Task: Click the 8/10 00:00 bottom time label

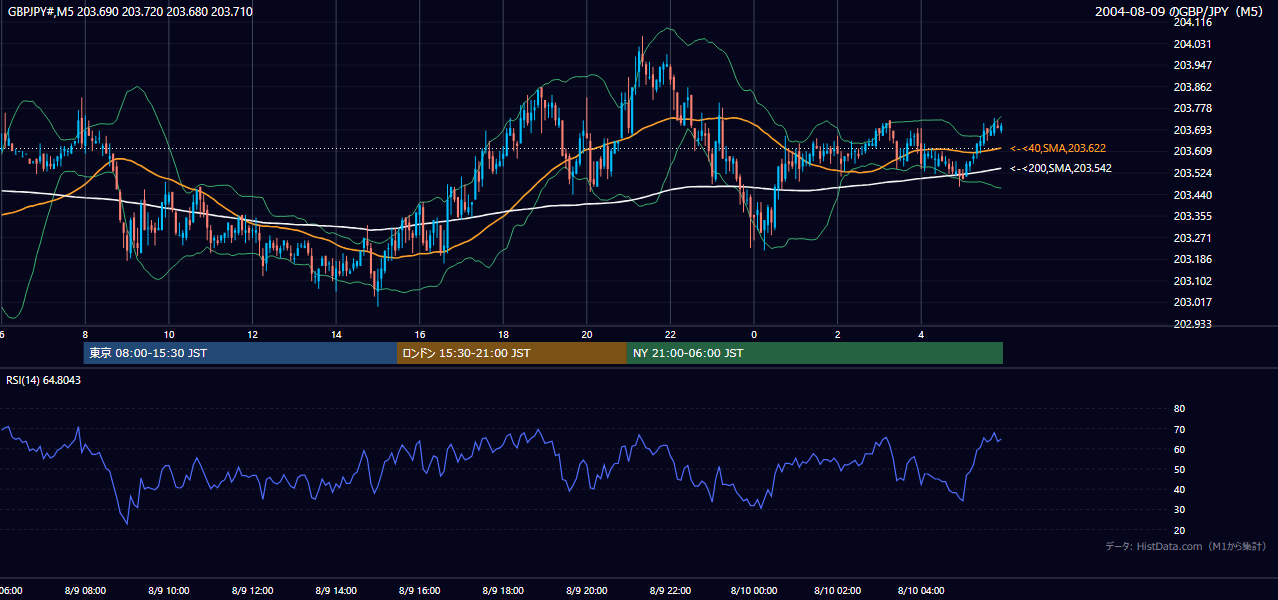Action: click(754, 591)
